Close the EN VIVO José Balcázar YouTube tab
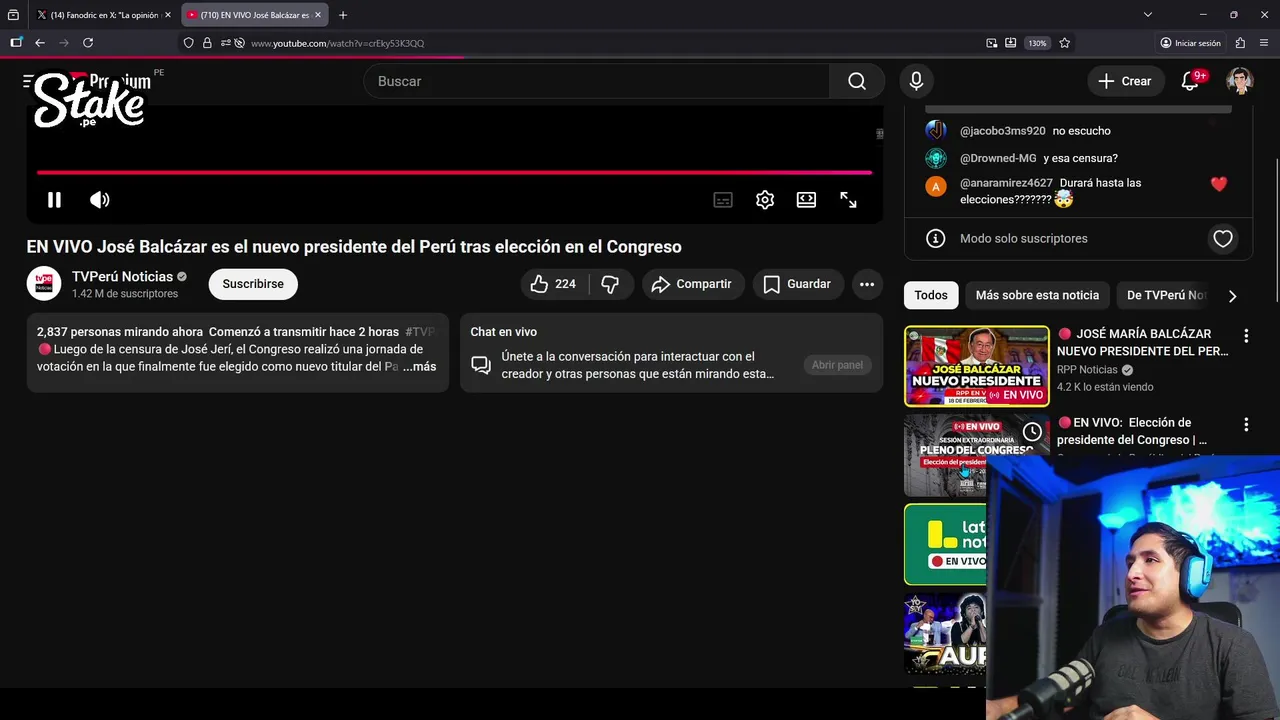Image resolution: width=1280 pixels, height=720 pixels. (318, 15)
